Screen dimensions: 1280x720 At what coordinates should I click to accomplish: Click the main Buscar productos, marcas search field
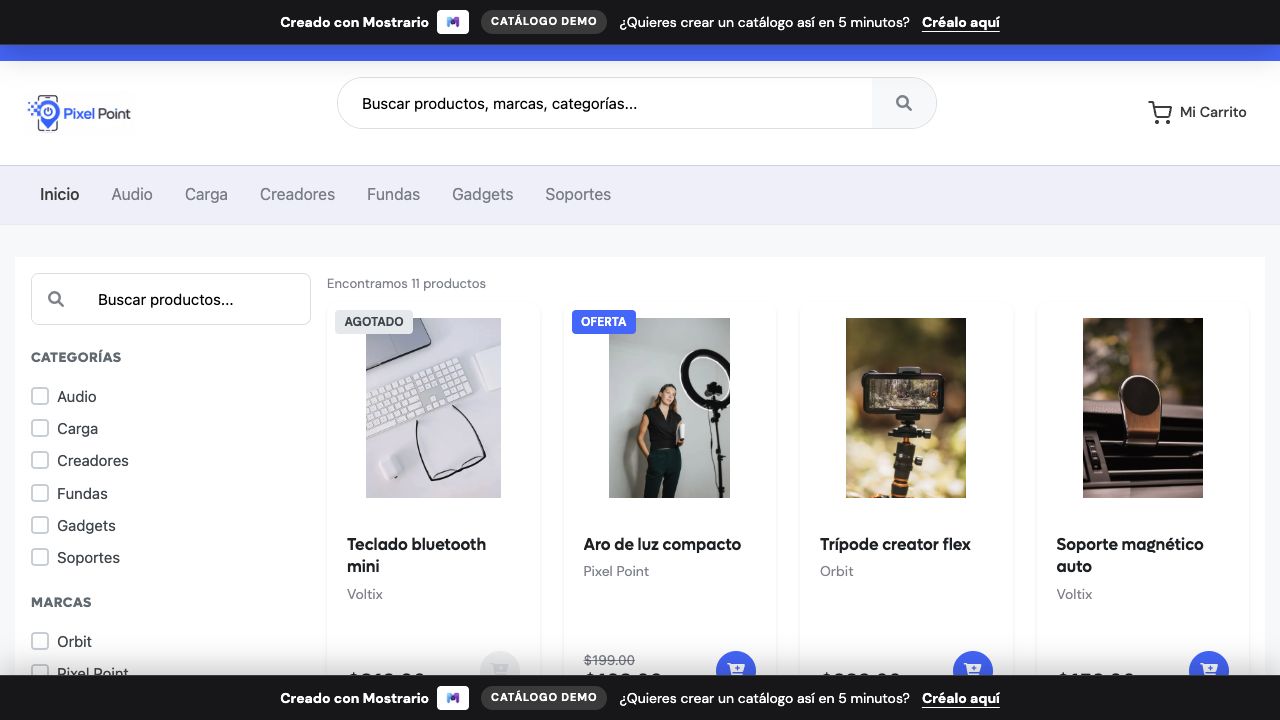point(605,103)
